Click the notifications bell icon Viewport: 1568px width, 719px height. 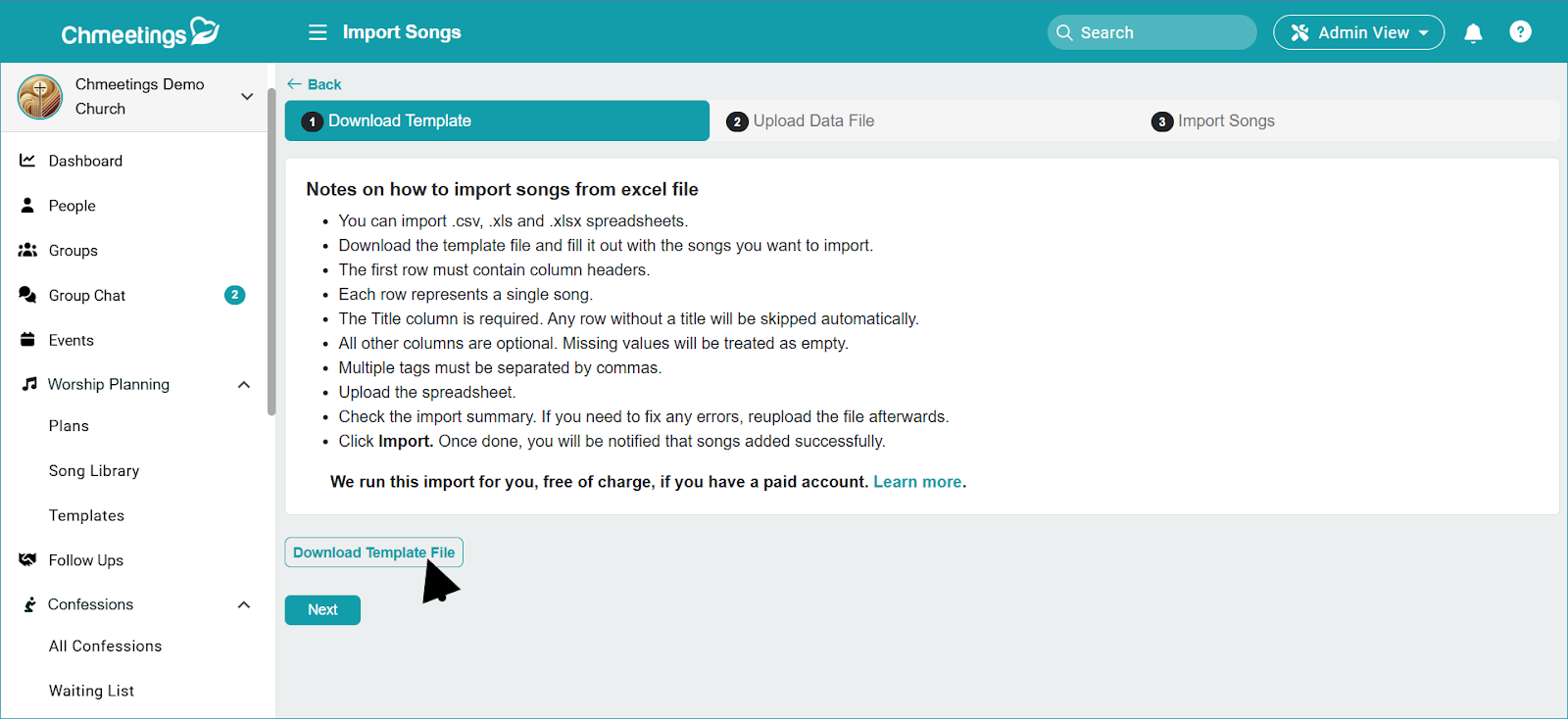click(1473, 33)
